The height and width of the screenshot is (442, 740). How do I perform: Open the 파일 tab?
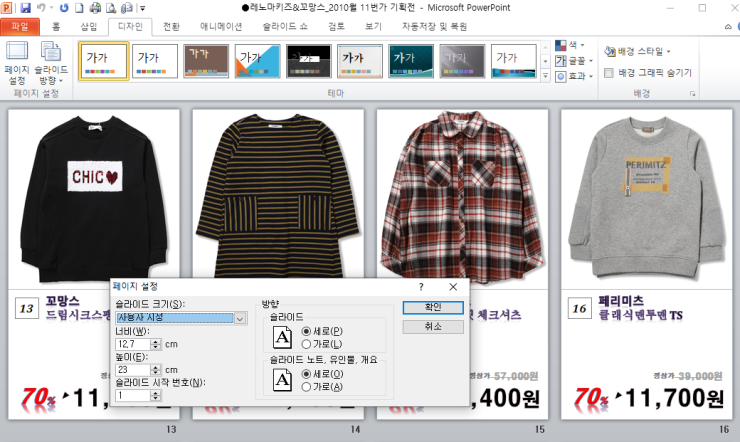coord(20,26)
